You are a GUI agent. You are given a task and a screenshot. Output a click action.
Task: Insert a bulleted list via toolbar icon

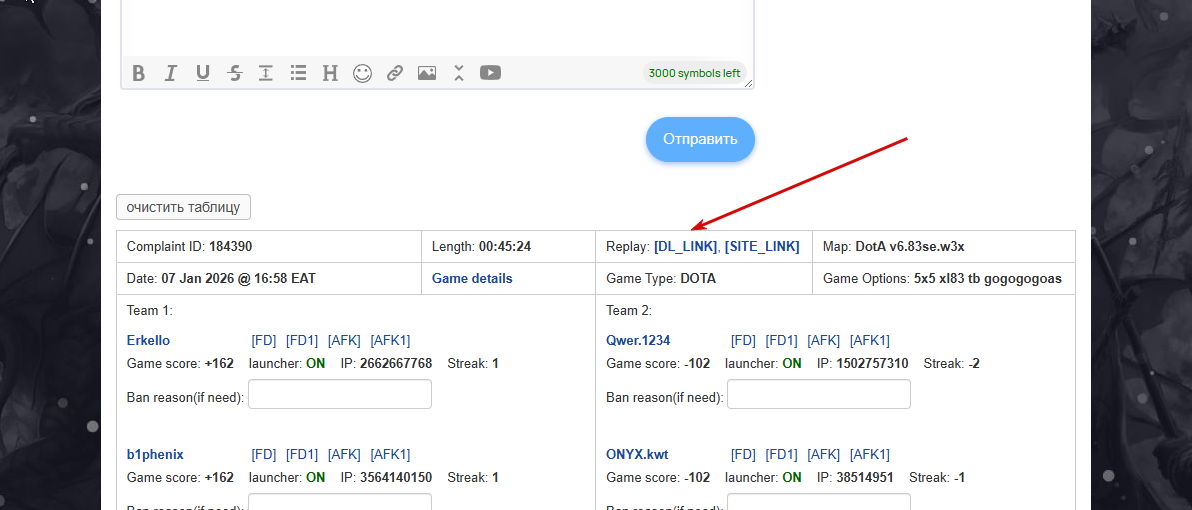click(x=298, y=73)
